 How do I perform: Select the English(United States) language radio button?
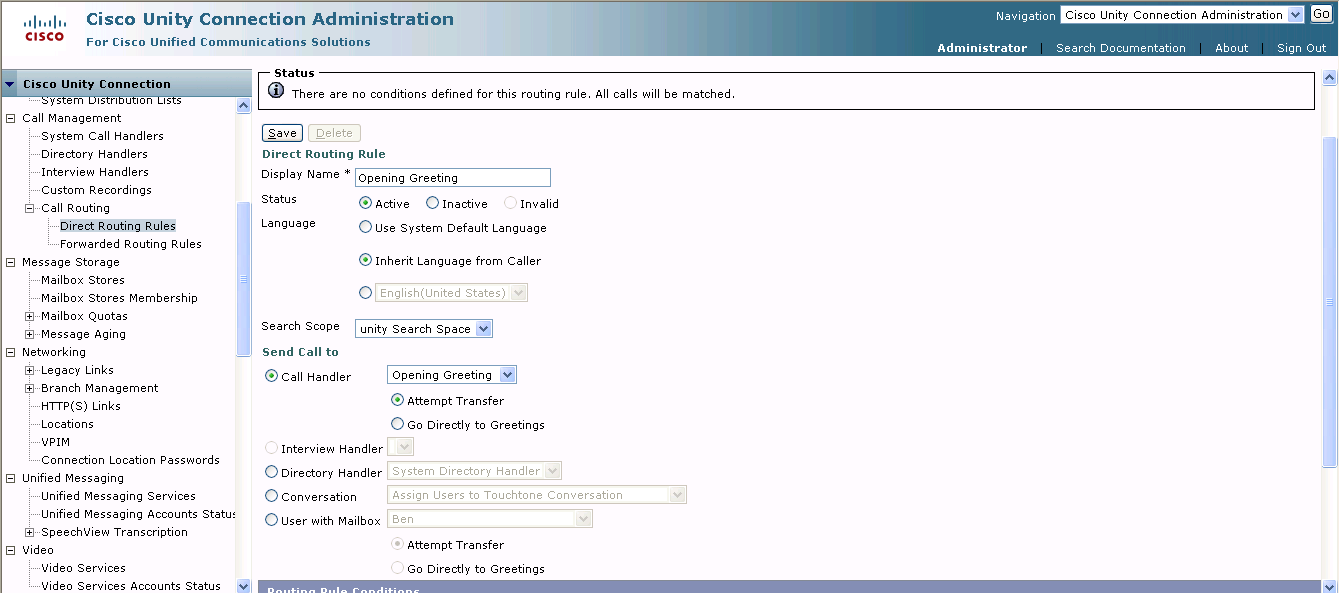(365, 293)
